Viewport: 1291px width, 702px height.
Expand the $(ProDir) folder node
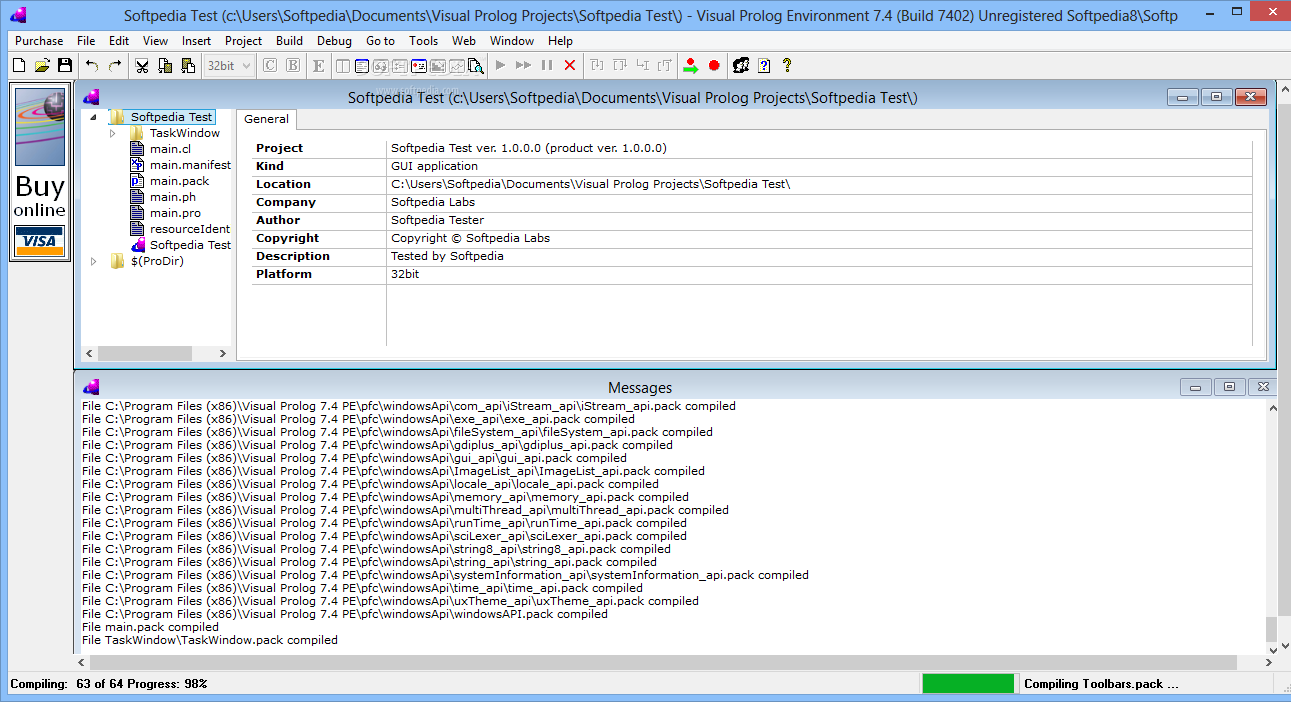[x=93, y=261]
